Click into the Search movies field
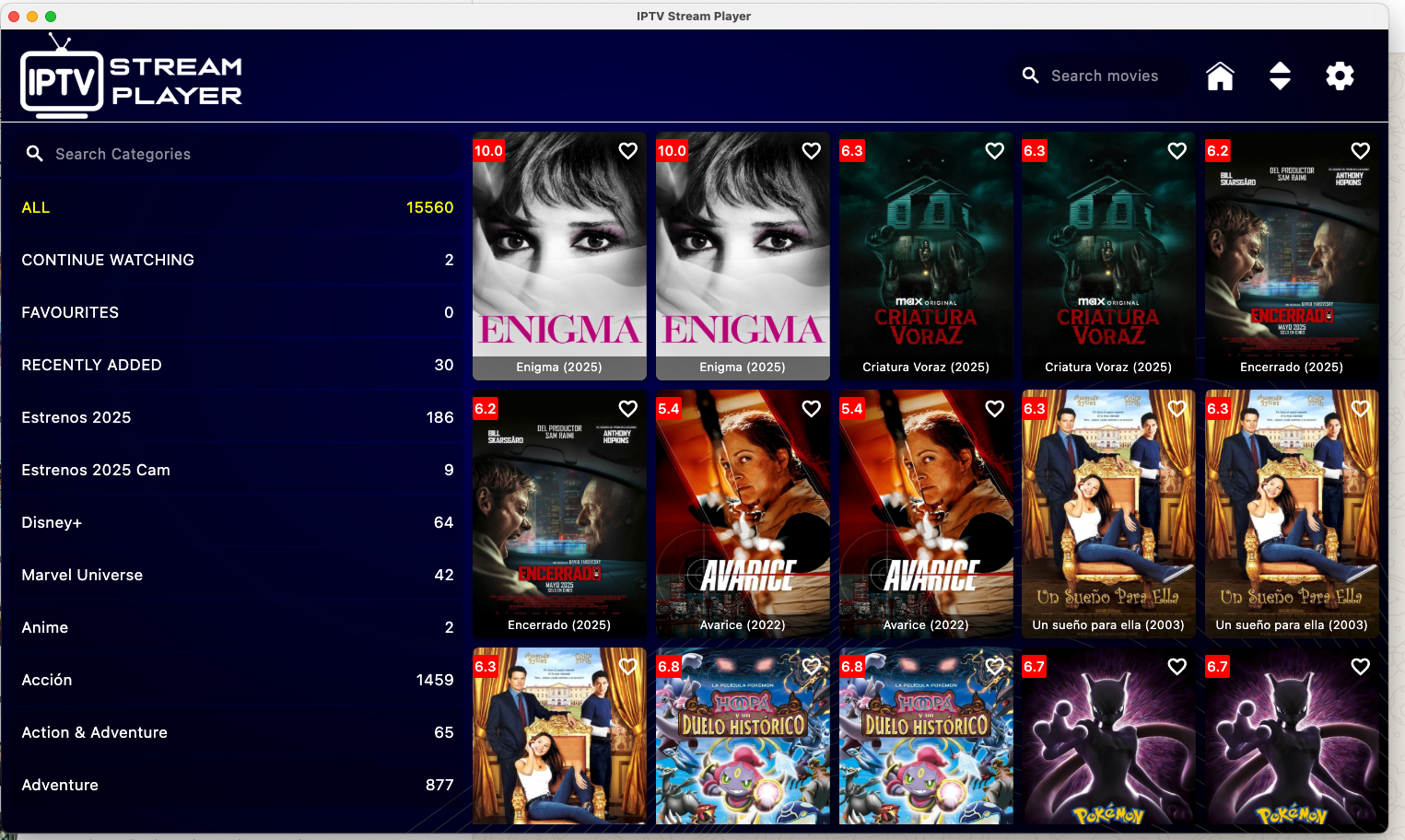This screenshot has width=1405, height=840. 1106,76
